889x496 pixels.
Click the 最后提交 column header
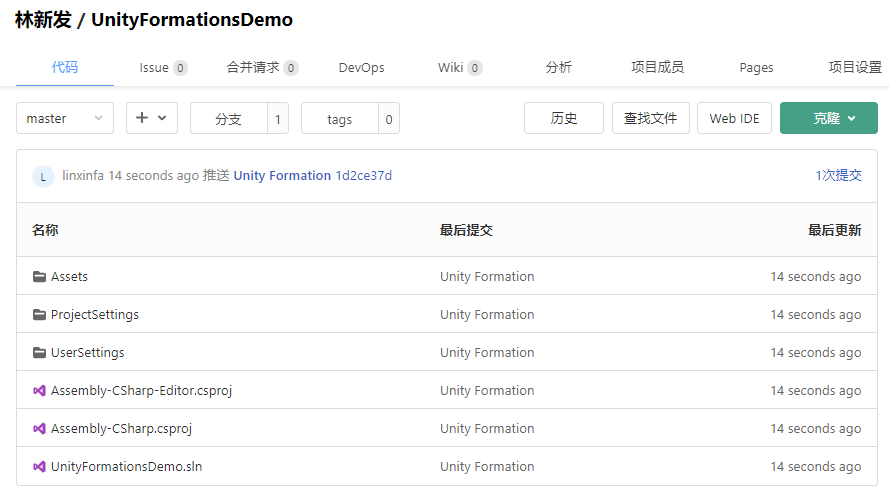point(466,230)
